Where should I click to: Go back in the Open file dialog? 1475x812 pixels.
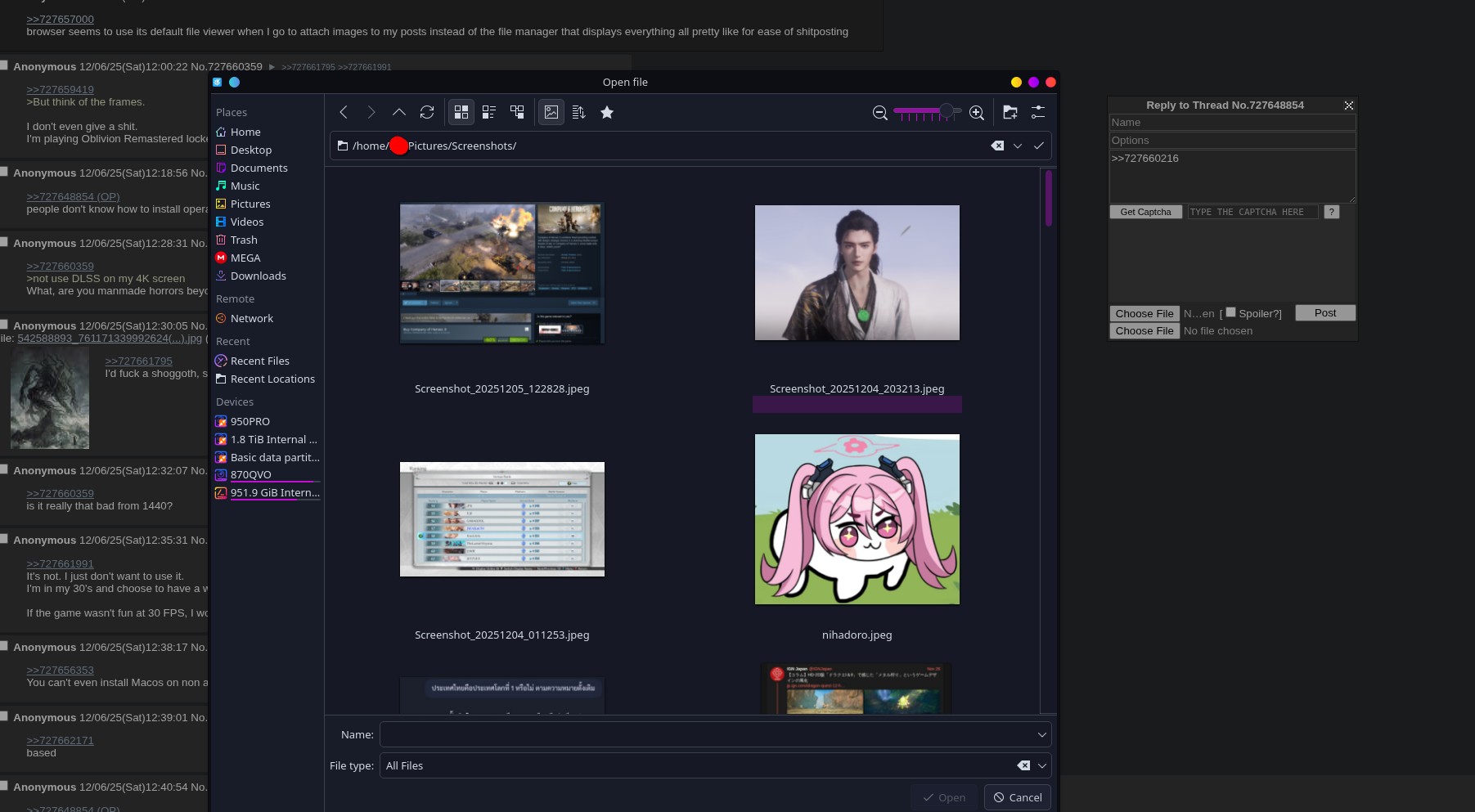[x=344, y=113]
